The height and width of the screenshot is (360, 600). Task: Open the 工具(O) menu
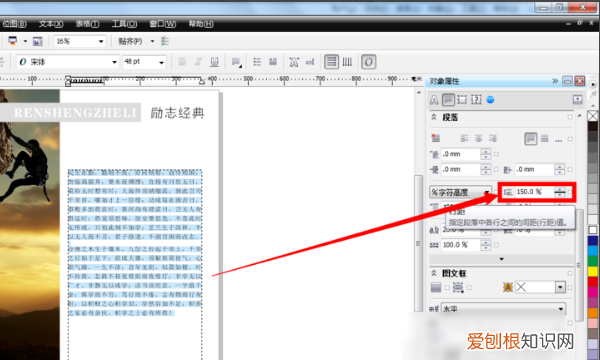[124, 24]
